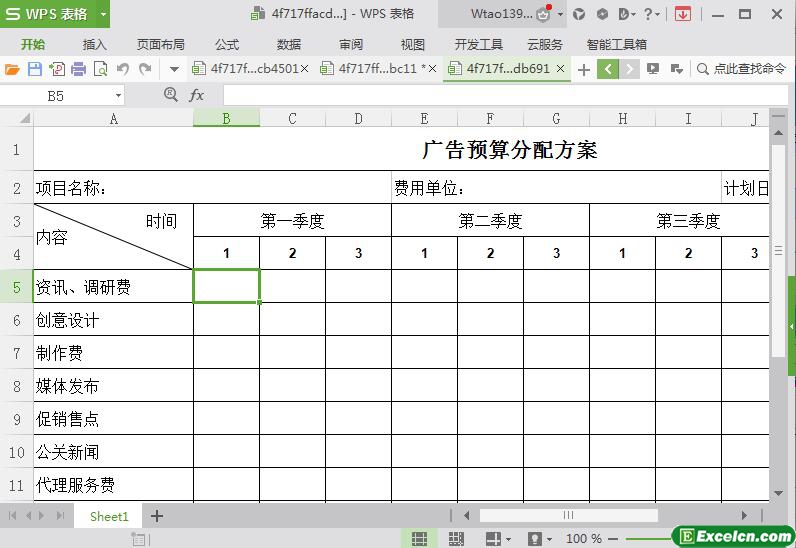Open the 页面布局 ribbon tab
Viewport: 796px width, 548px height.
[x=160, y=45]
